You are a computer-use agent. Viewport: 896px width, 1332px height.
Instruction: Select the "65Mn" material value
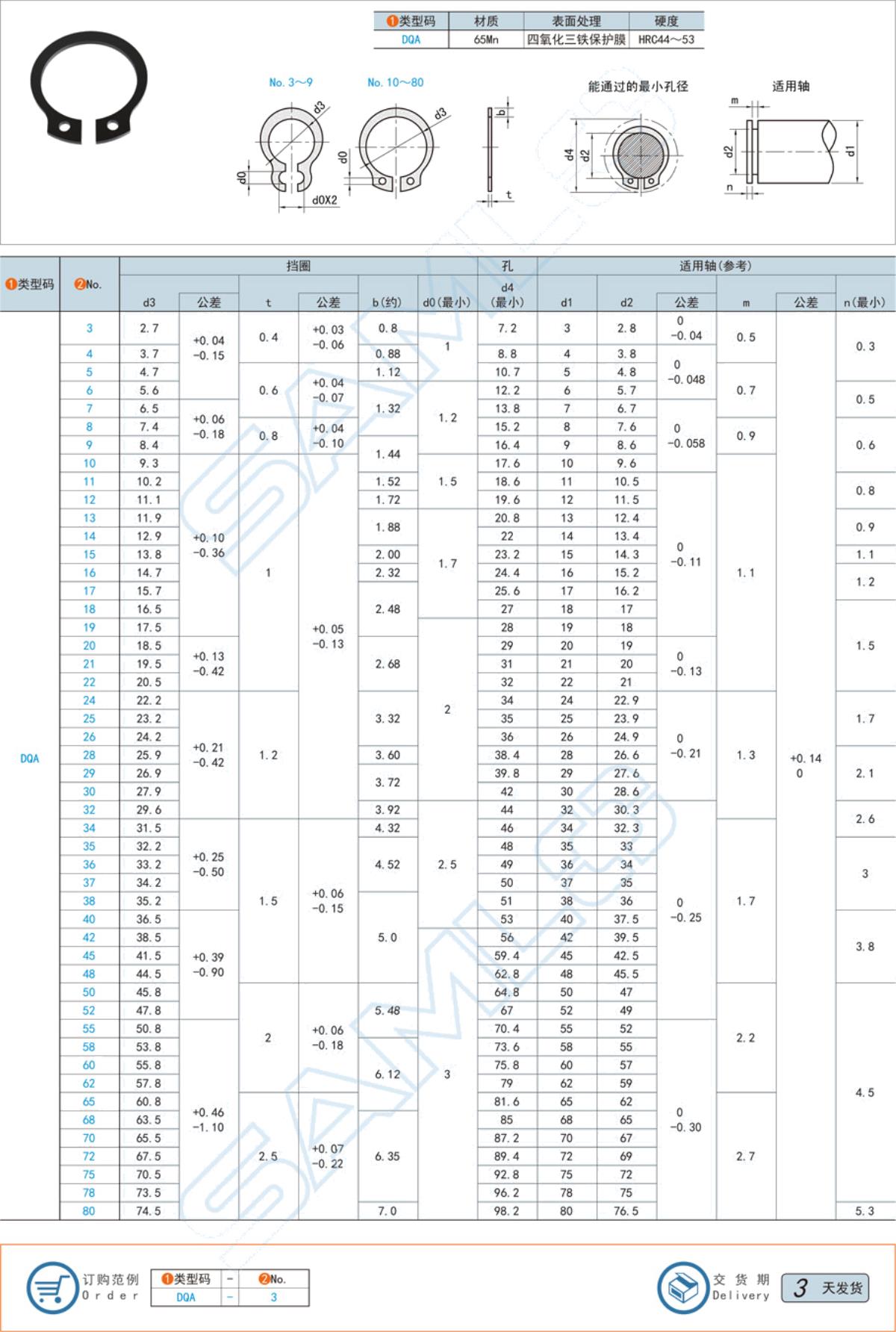click(486, 40)
